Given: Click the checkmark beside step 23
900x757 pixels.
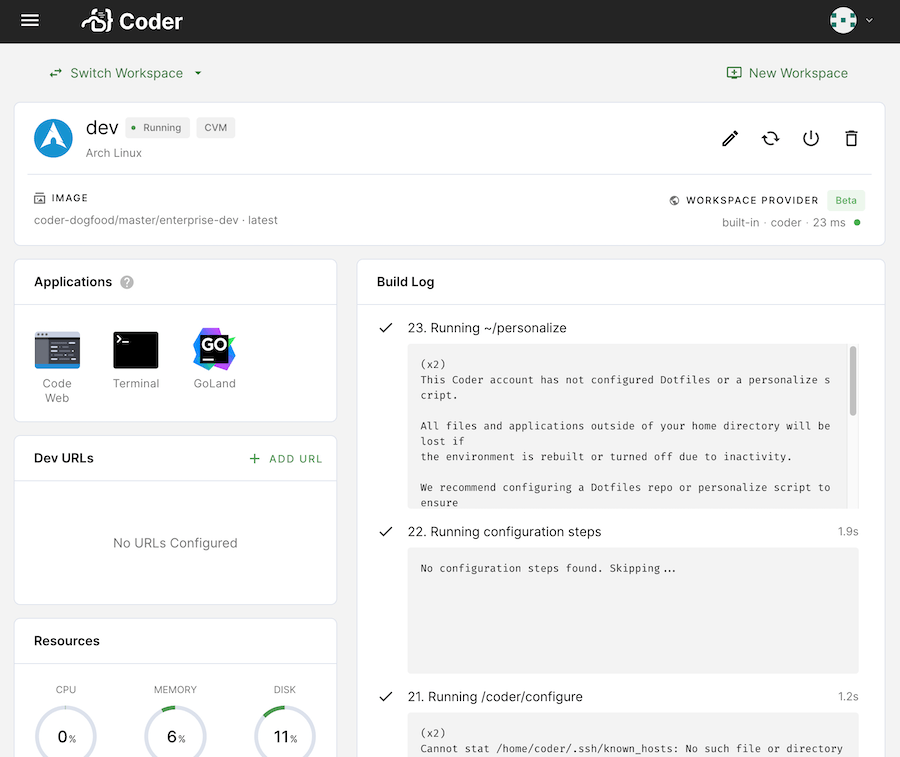Looking at the screenshot, I should click(x=386, y=327).
